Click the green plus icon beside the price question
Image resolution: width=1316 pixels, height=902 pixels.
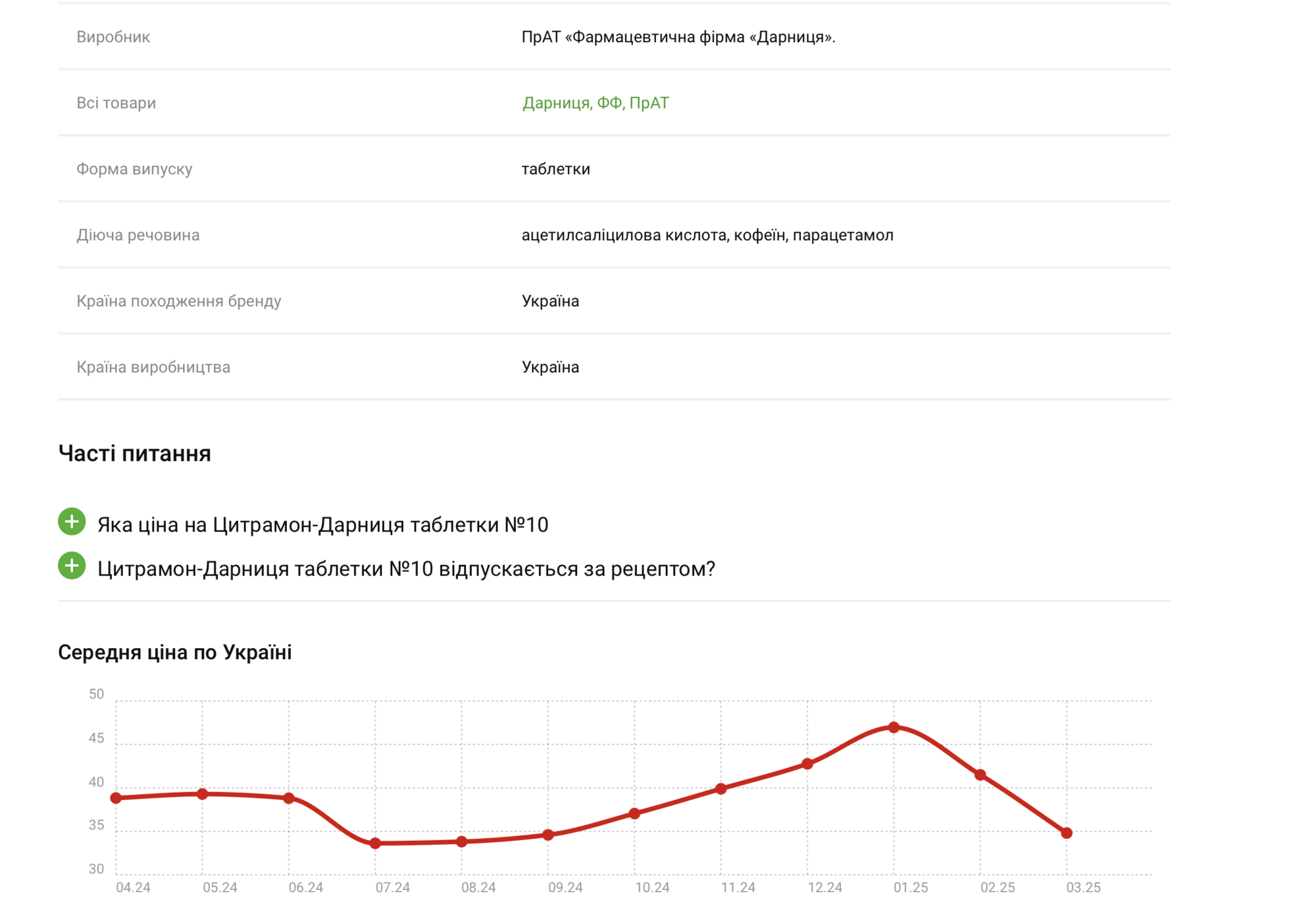click(72, 522)
